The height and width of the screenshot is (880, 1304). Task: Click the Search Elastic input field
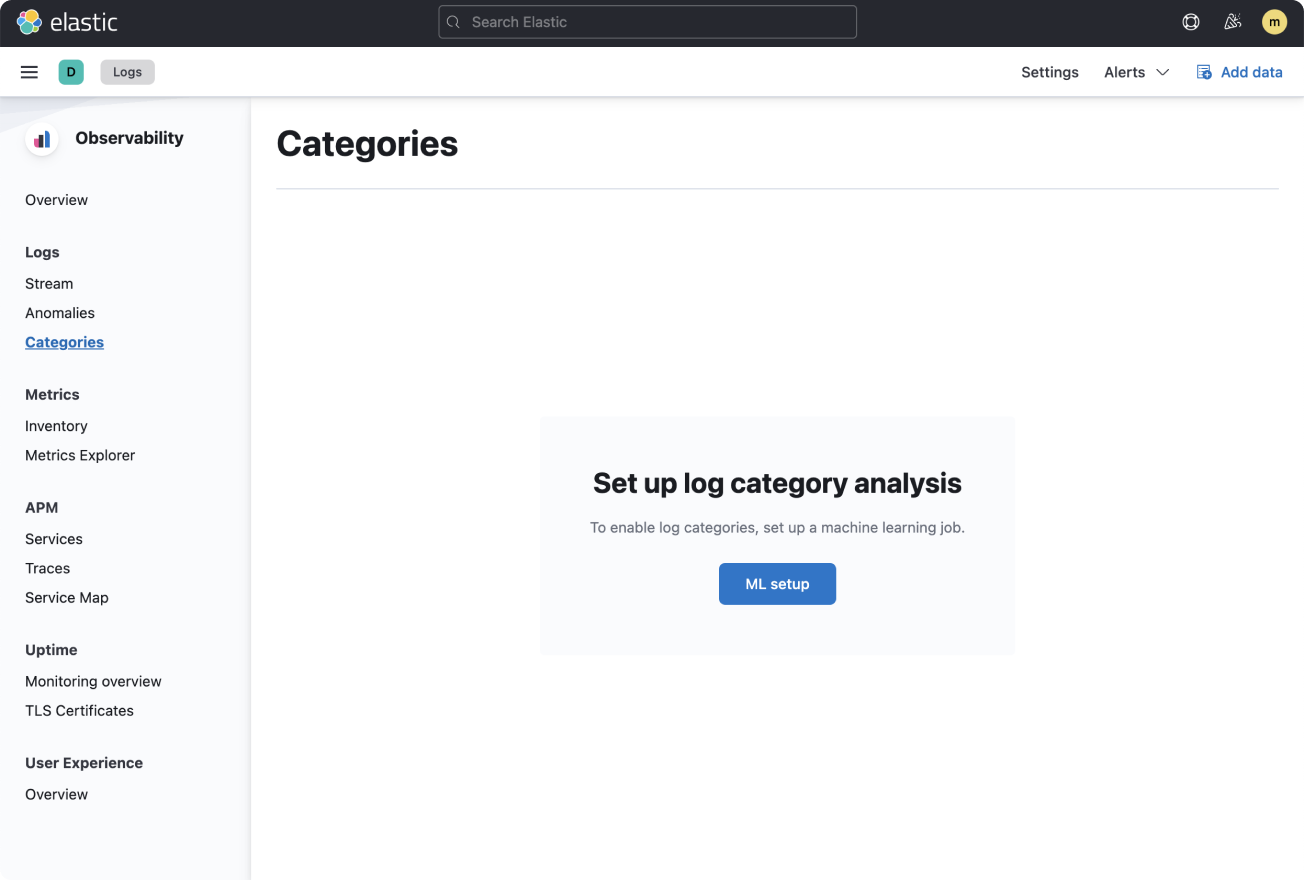click(647, 21)
